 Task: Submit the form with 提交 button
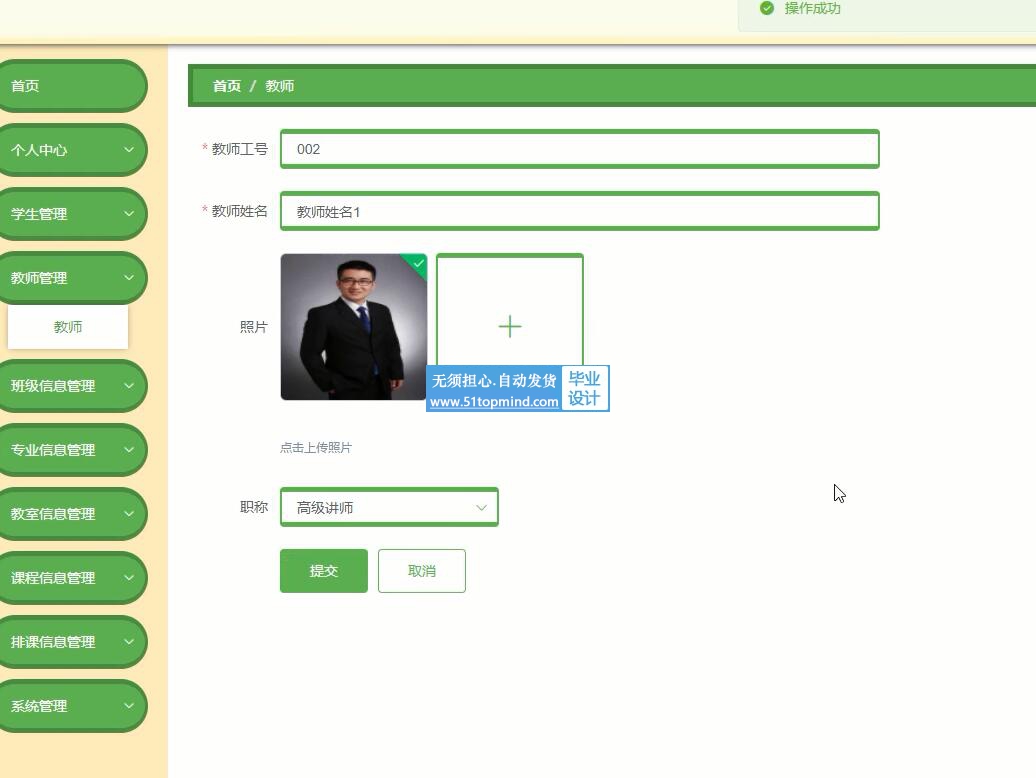coord(324,571)
